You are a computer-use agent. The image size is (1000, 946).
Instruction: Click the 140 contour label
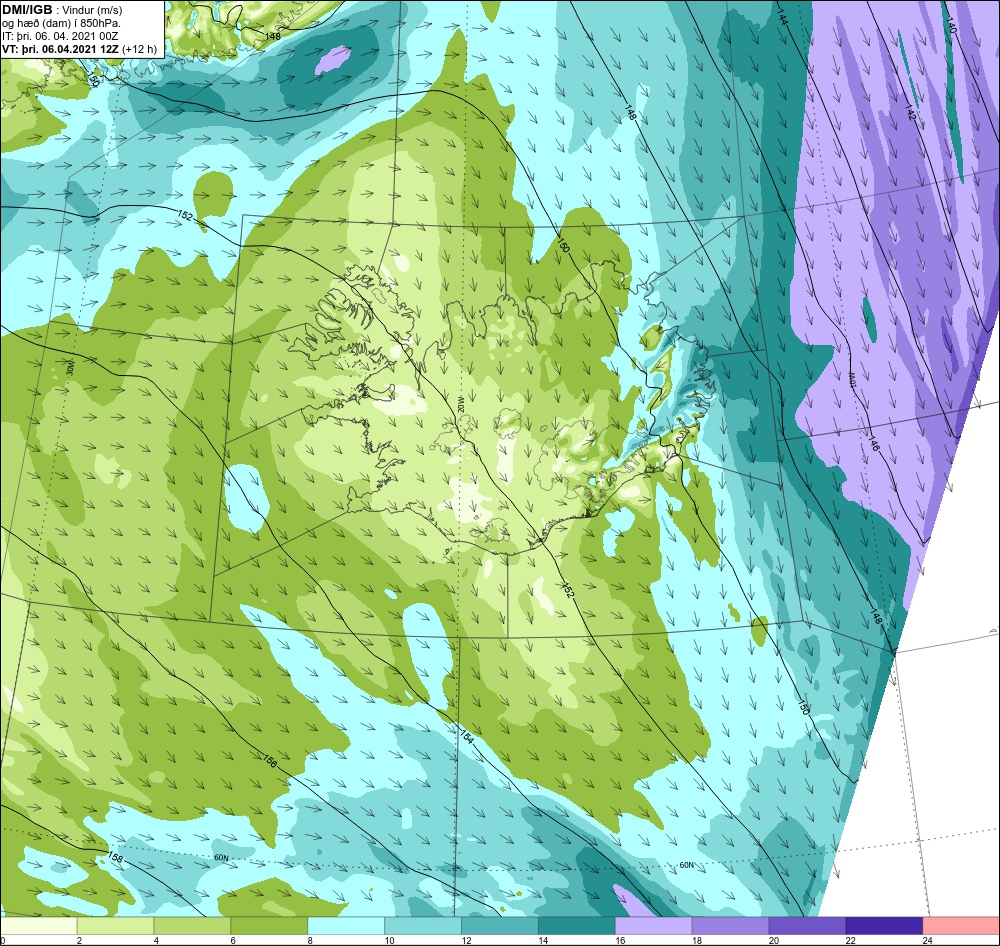952,26
